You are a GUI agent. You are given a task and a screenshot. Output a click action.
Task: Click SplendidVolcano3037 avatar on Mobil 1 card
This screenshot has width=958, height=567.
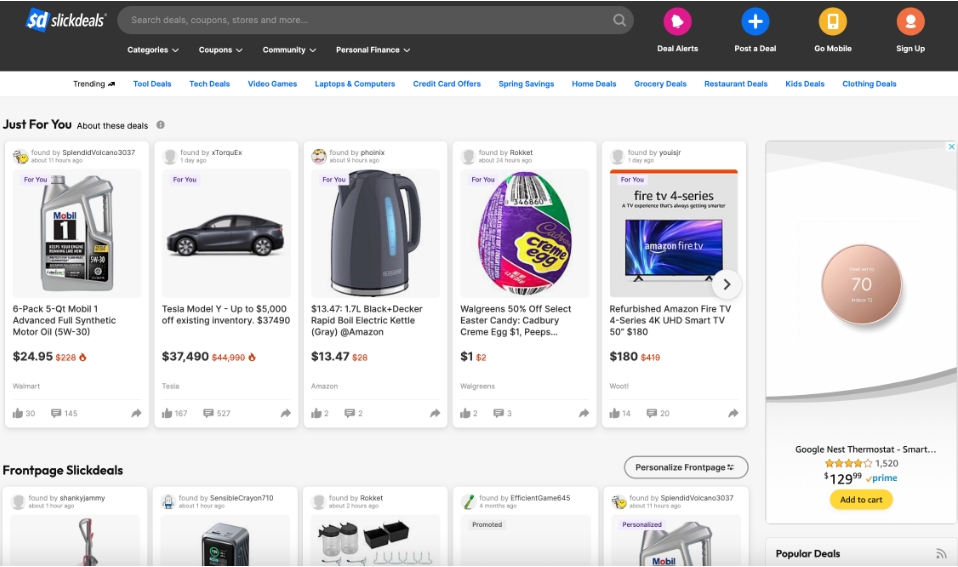tap(21, 156)
